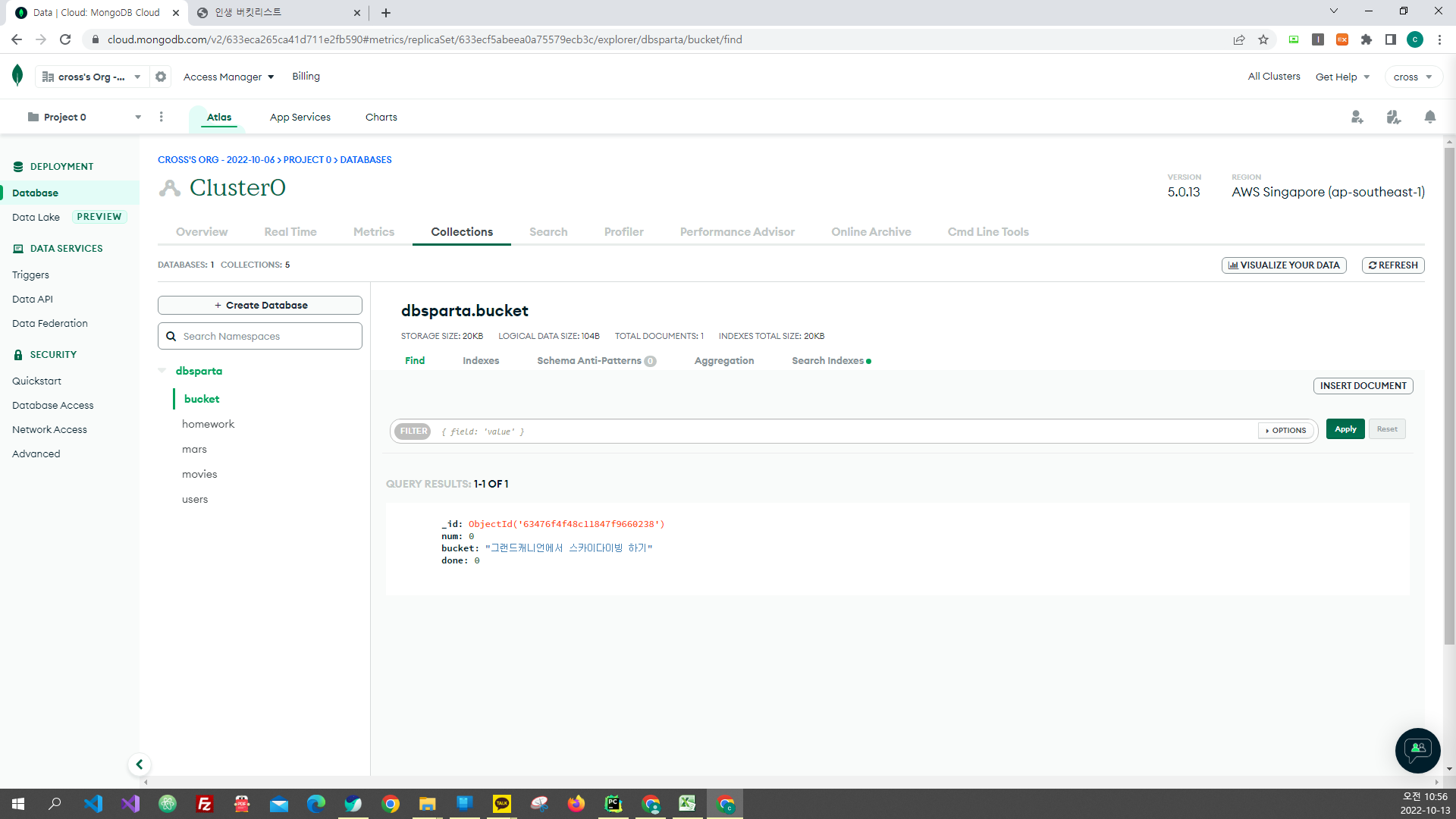Click DATABASES breadcrumb link

366,160
